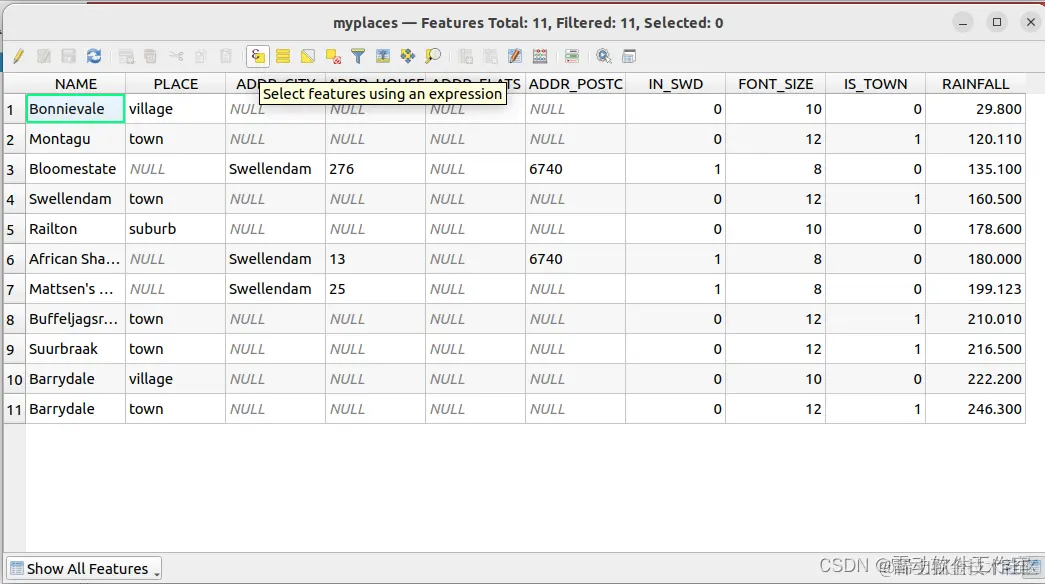Click the Railton name cell
The image size is (1045, 584).
(x=75, y=229)
